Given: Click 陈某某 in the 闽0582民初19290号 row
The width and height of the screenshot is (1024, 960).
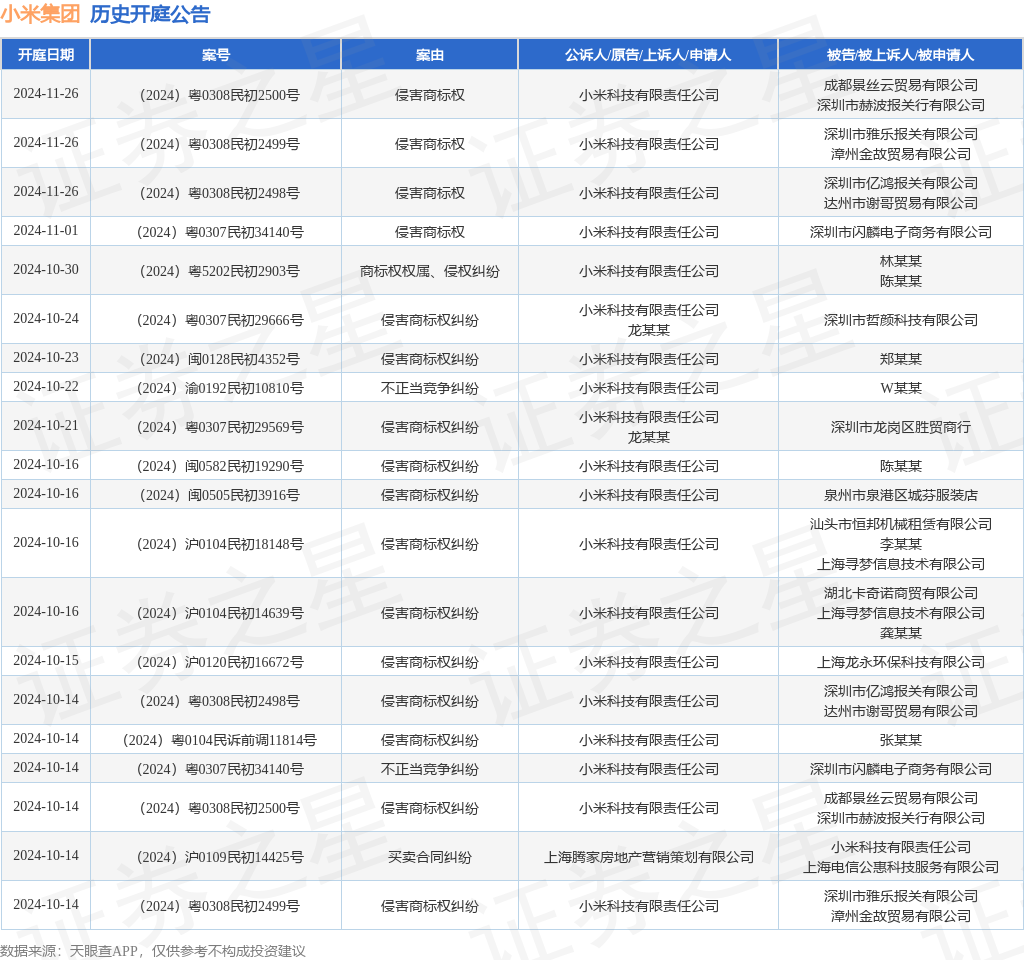Looking at the screenshot, I should (901, 466).
